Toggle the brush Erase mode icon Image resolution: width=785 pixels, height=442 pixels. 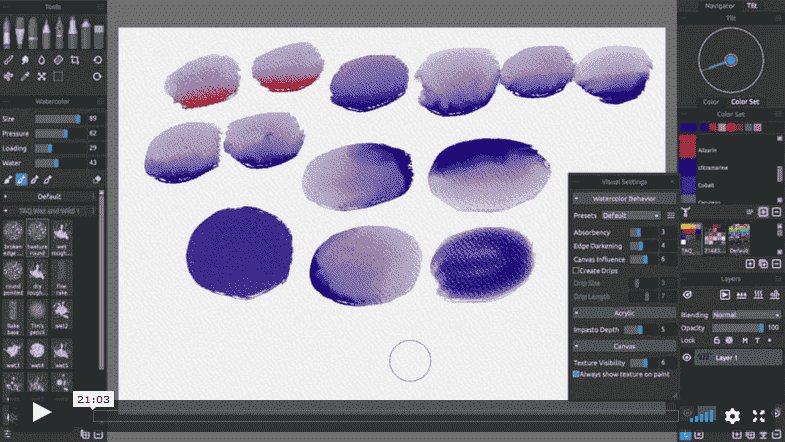coord(97,180)
